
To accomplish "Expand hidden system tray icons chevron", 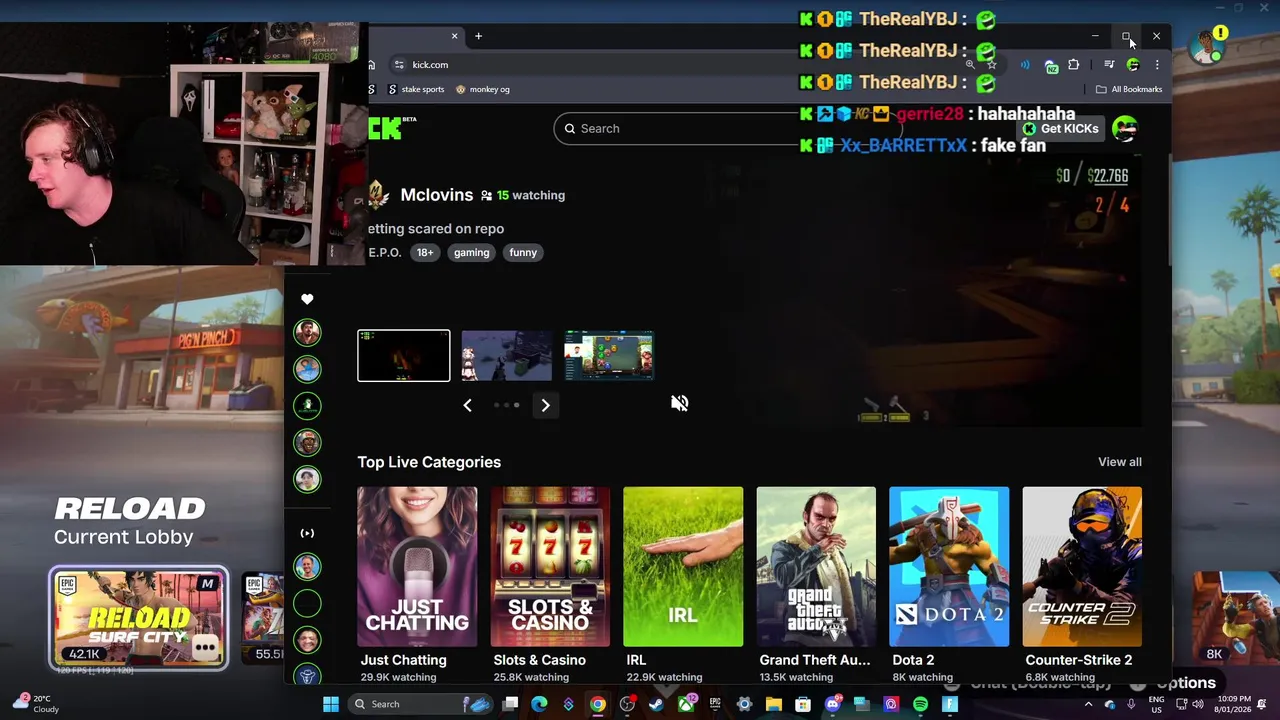I will click(x=1089, y=704).
